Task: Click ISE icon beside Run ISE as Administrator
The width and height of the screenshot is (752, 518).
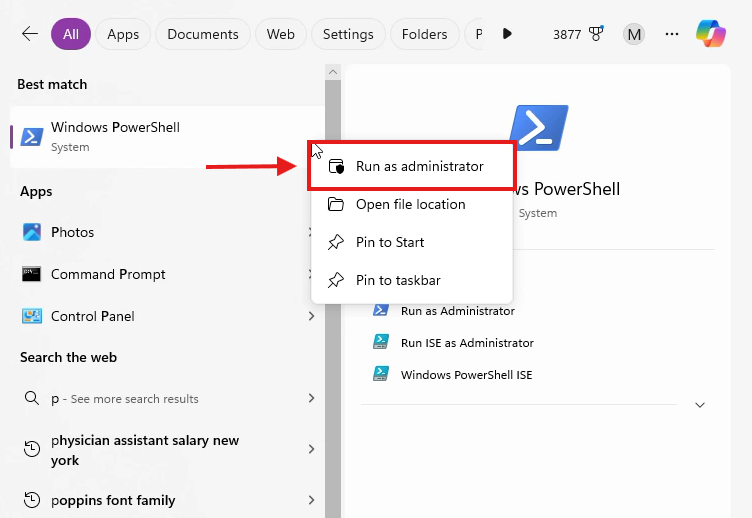Action: 381,342
